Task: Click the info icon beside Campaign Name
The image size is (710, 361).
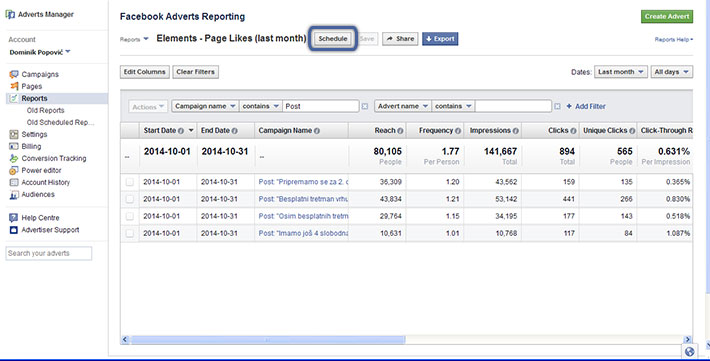Action: pos(317,131)
